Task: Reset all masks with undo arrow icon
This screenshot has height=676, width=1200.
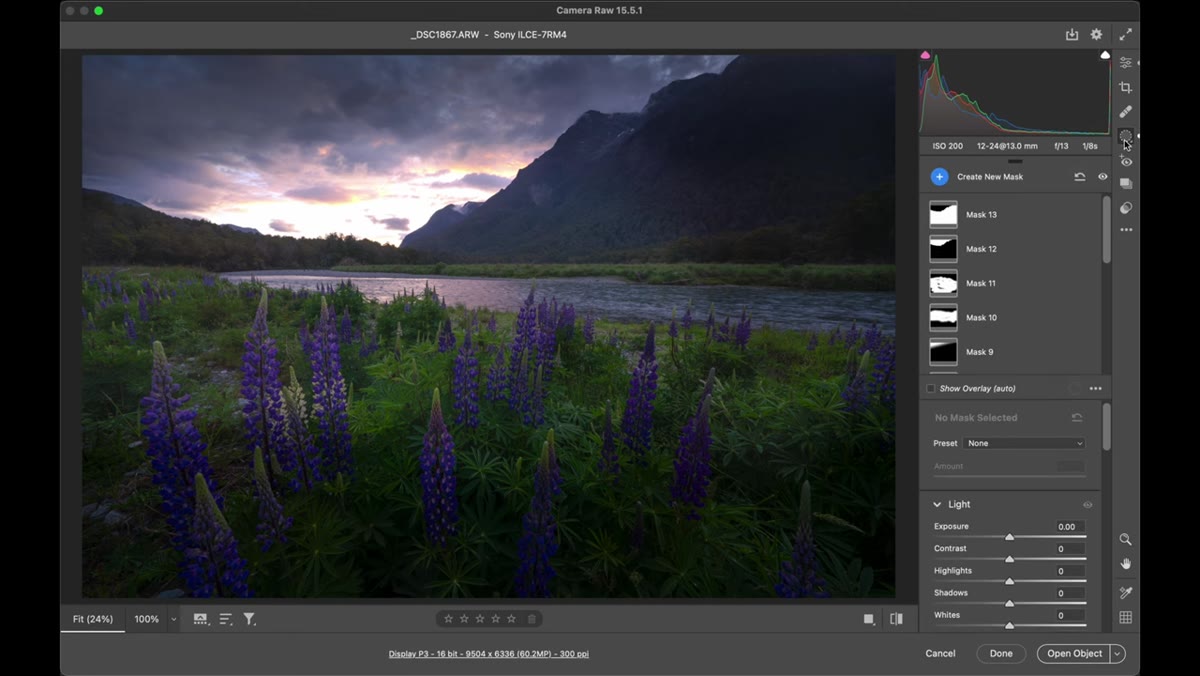Action: point(1080,177)
